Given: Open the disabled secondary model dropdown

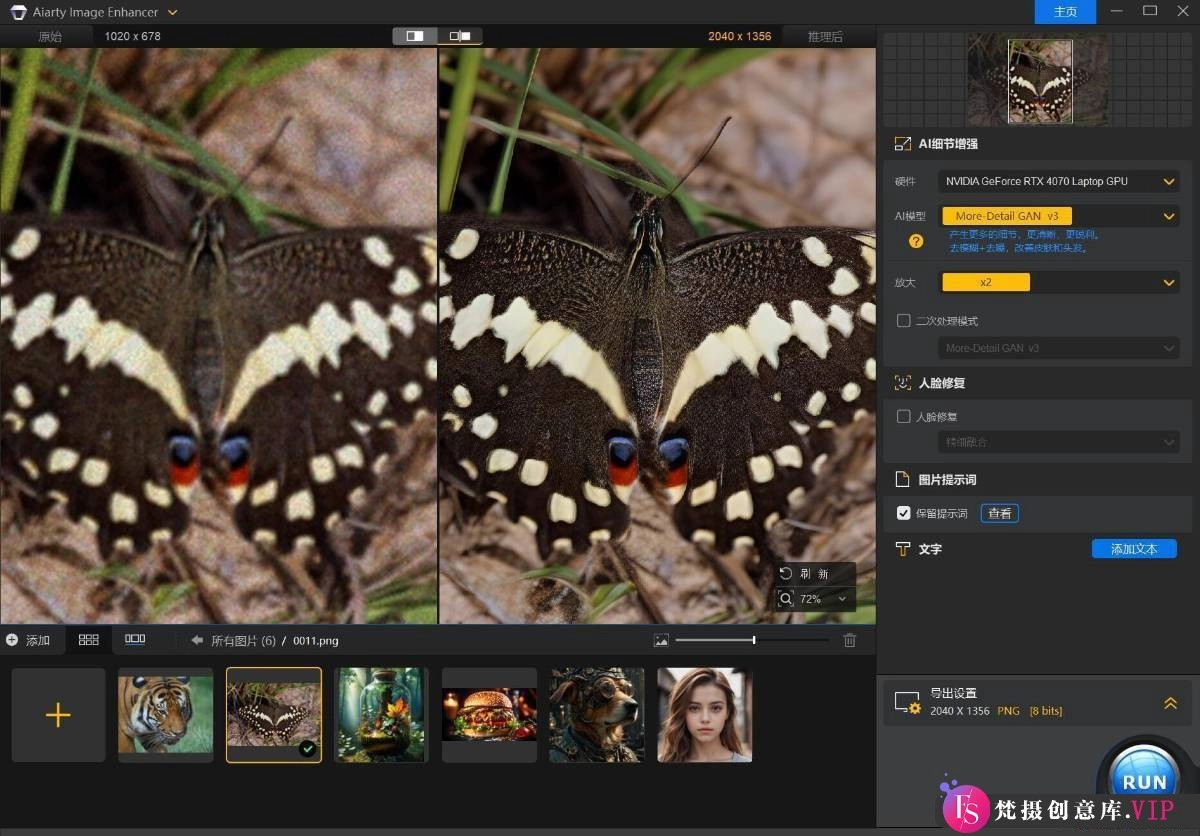Looking at the screenshot, I should point(1059,348).
